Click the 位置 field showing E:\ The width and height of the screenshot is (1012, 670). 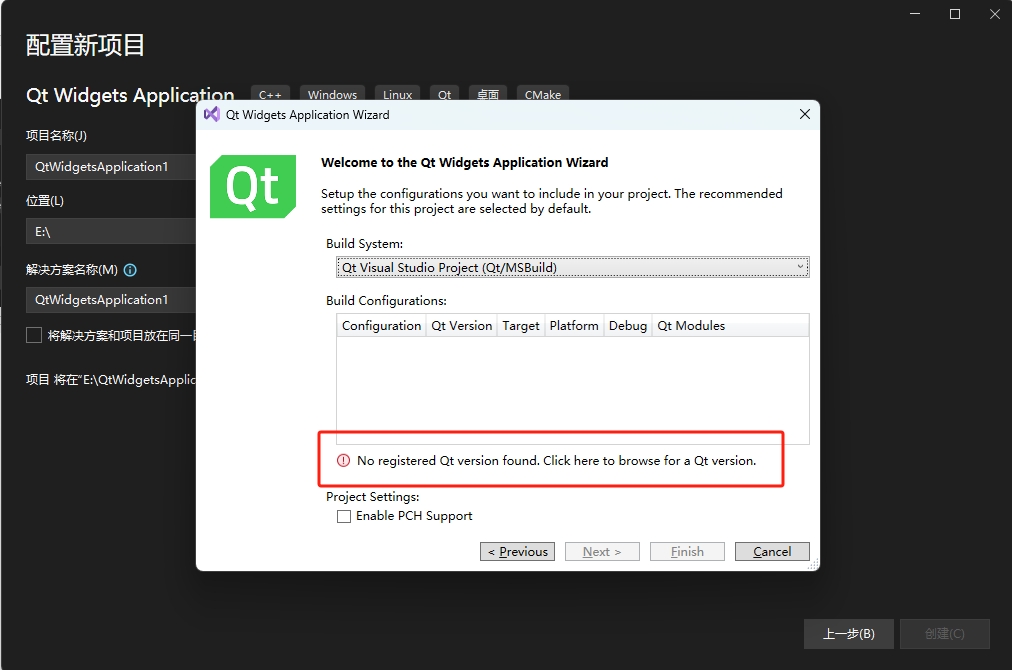click(110, 231)
